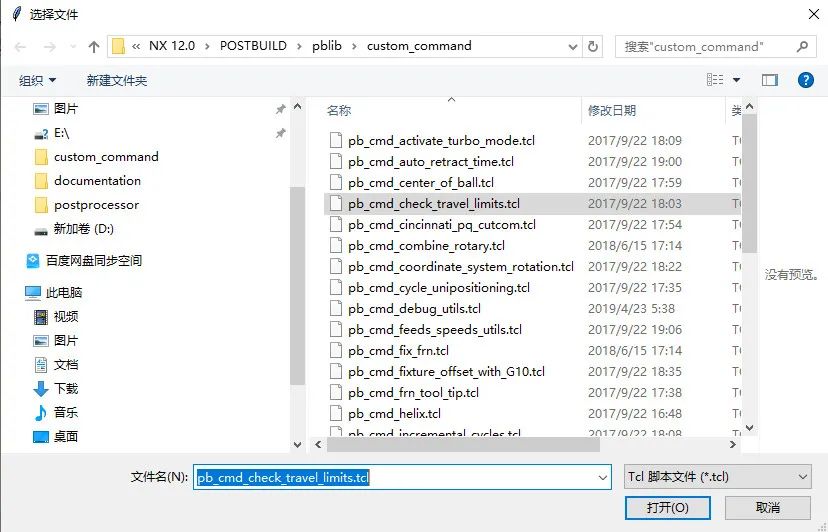The width and height of the screenshot is (828, 532).
Task: Go forward with the right arrow button
Action: (50, 47)
